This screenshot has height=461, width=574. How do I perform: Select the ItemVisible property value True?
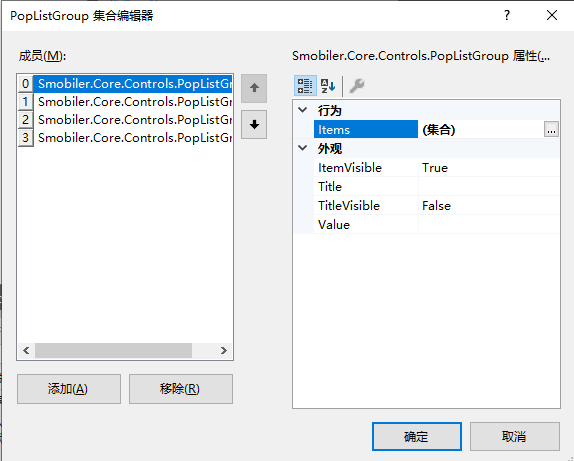coord(489,168)
